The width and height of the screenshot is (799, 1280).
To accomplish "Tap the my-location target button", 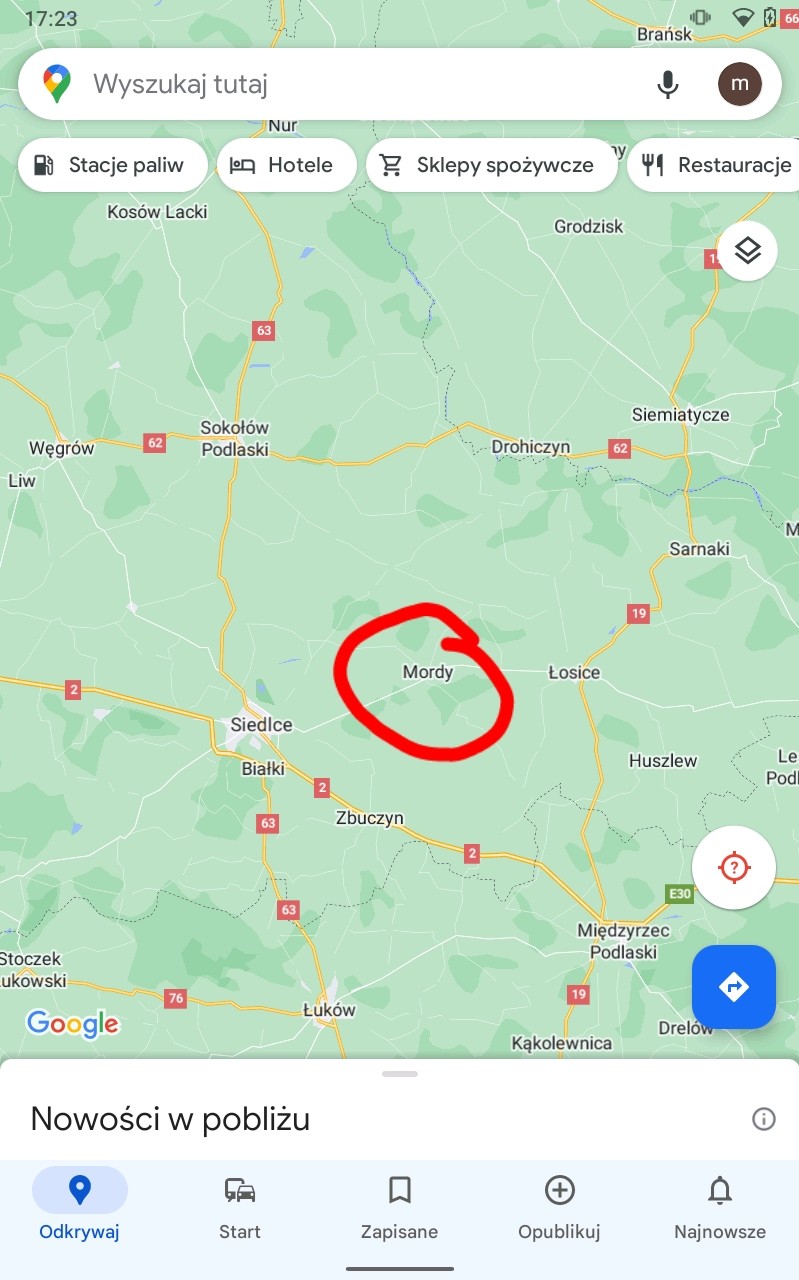I will [734, 867].
